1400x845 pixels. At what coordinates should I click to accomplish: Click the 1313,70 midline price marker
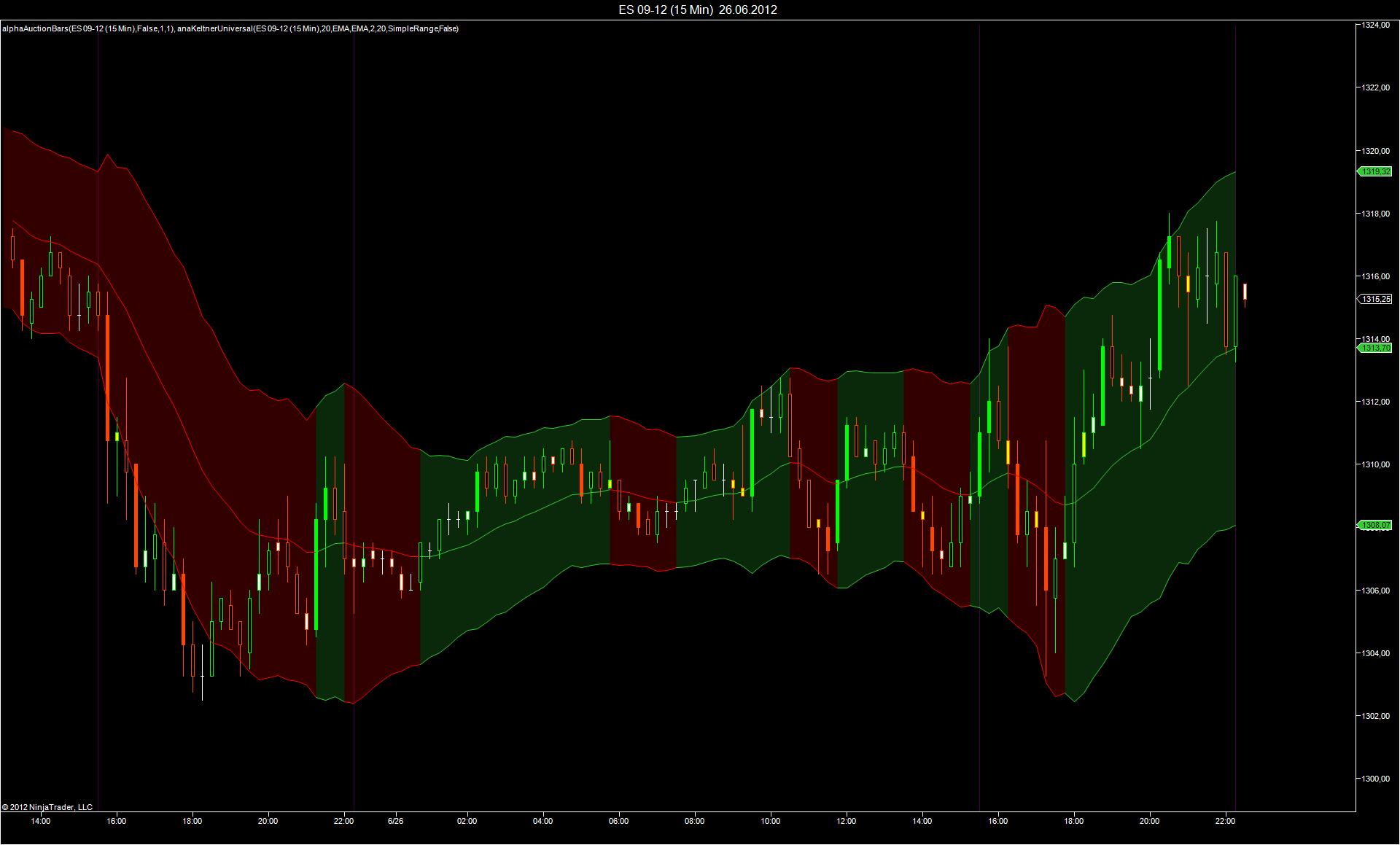(x=1374, y=348)
